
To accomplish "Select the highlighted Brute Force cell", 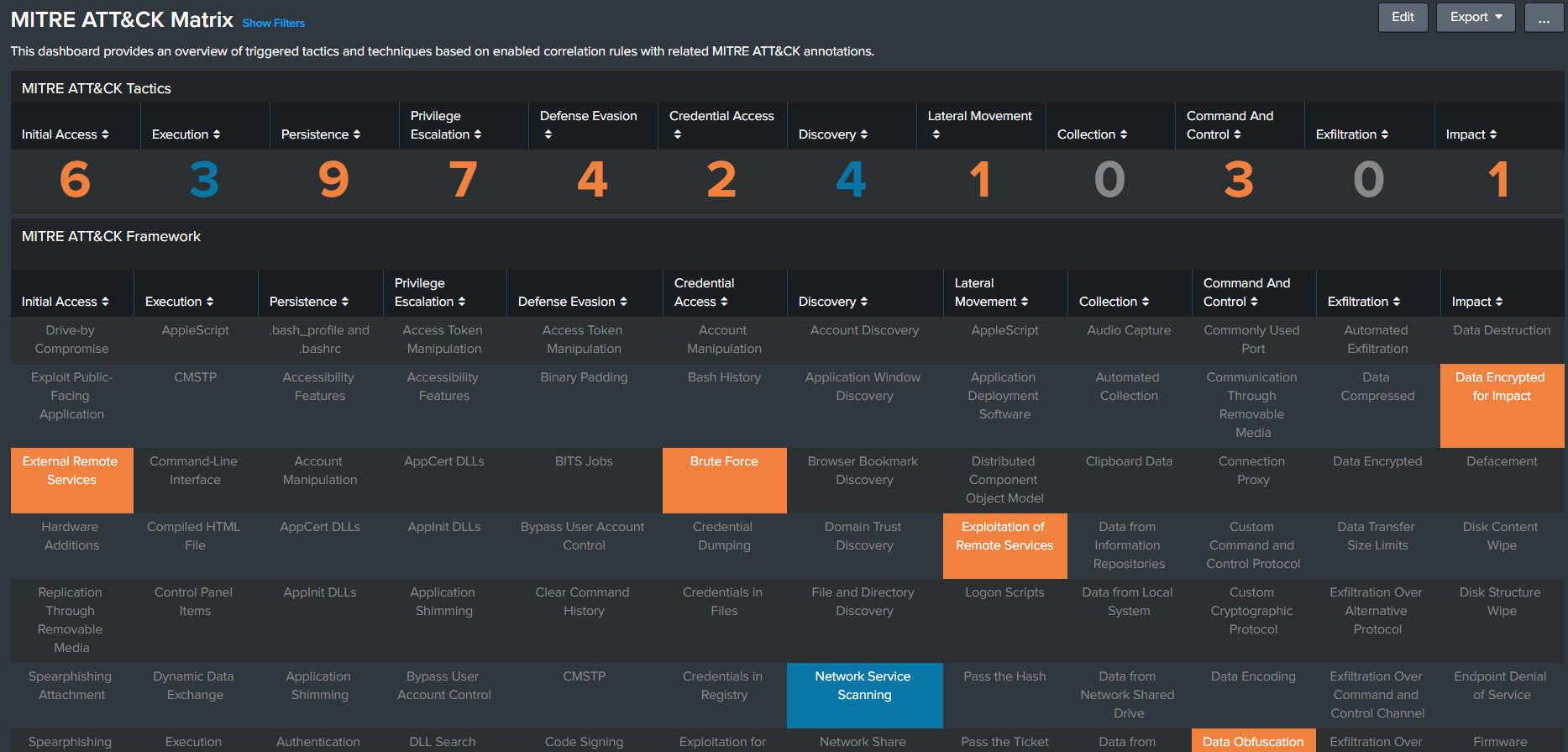I will click(724, 480).
